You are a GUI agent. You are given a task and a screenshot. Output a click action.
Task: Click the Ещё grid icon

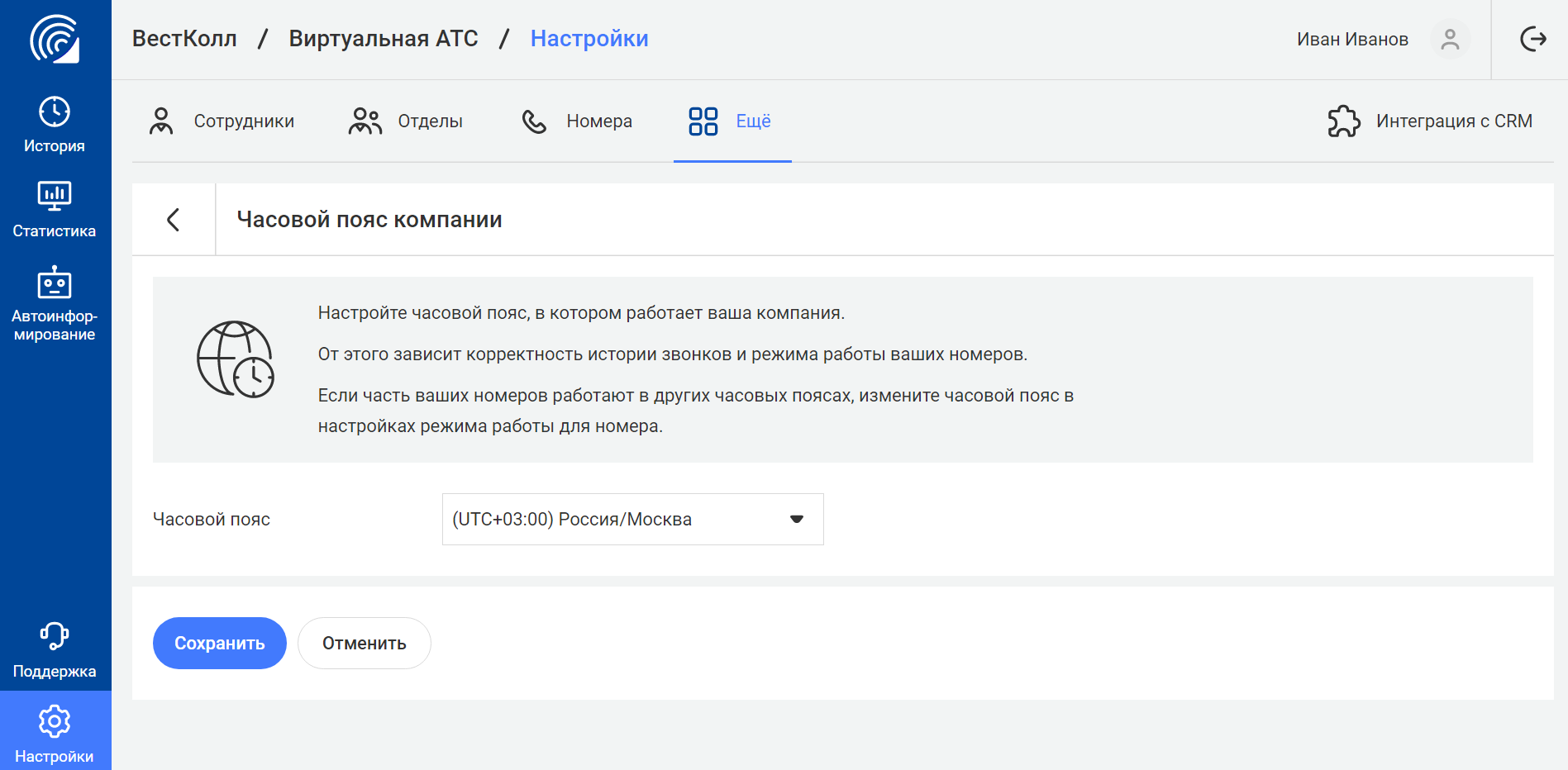pyautogui.click(x=703, y=121)
